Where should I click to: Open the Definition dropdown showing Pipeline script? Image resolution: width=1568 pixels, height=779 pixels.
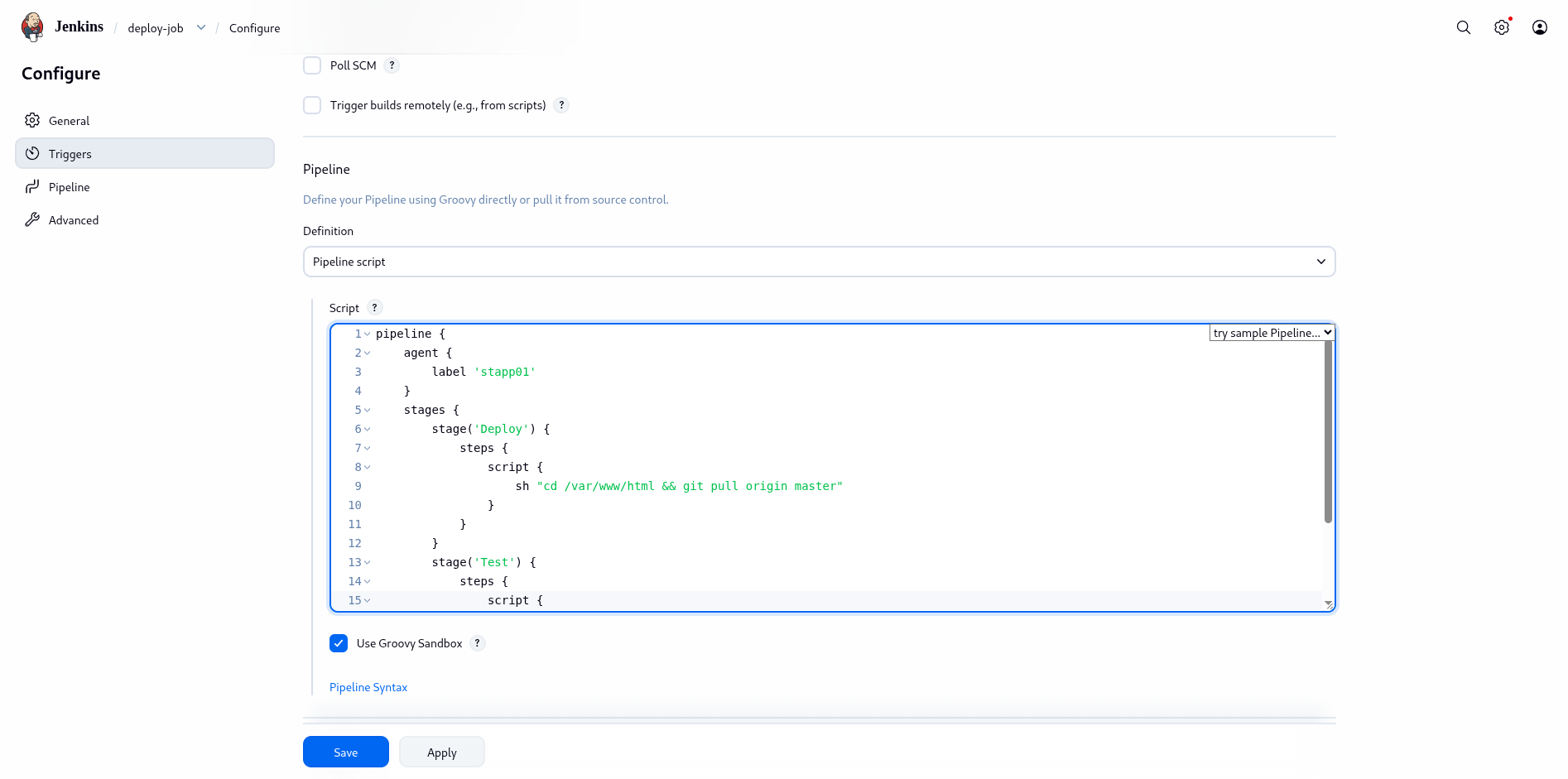point(819,262)
